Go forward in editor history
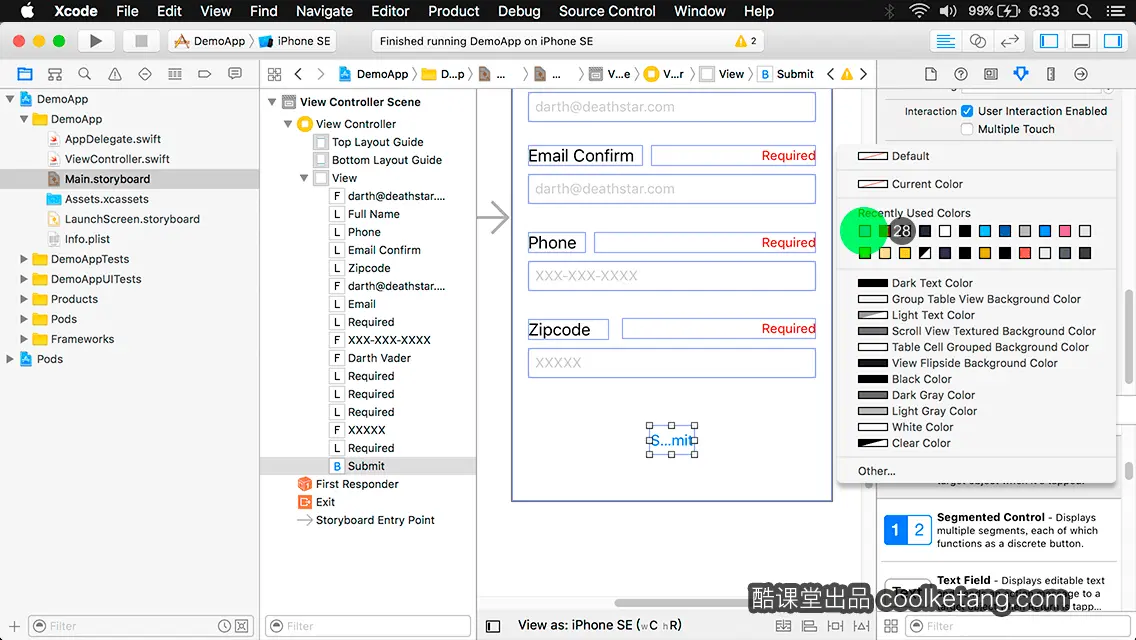Screen dimensions: 1136x640 click(321, 74)
